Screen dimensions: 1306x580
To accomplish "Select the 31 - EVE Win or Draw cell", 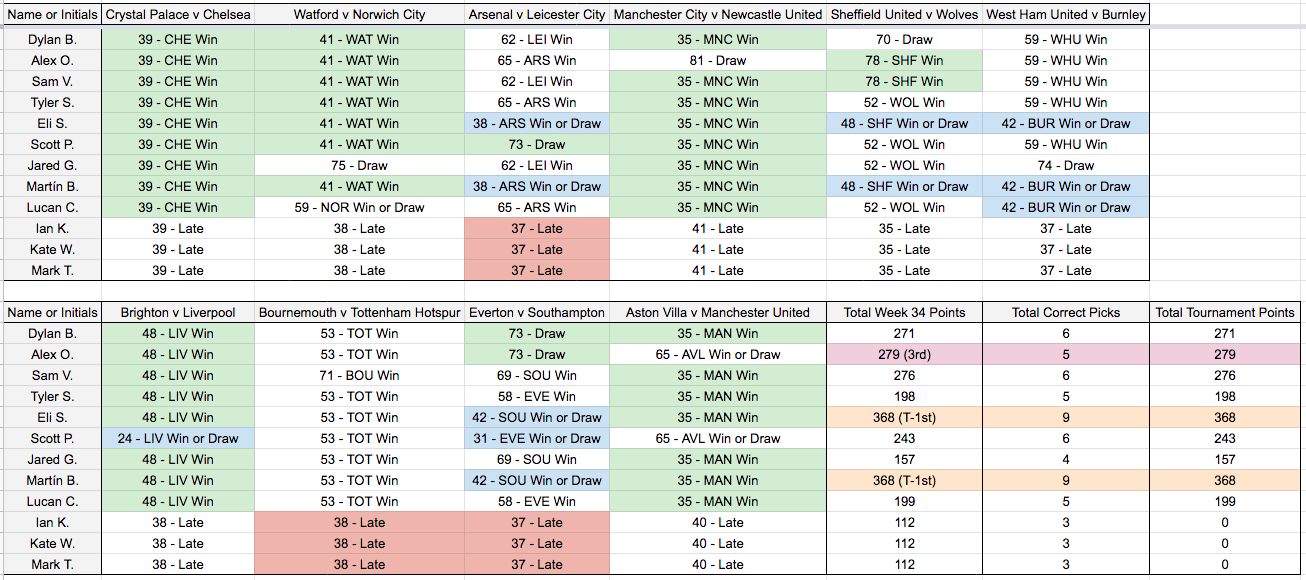I will [x=537, y=439].
